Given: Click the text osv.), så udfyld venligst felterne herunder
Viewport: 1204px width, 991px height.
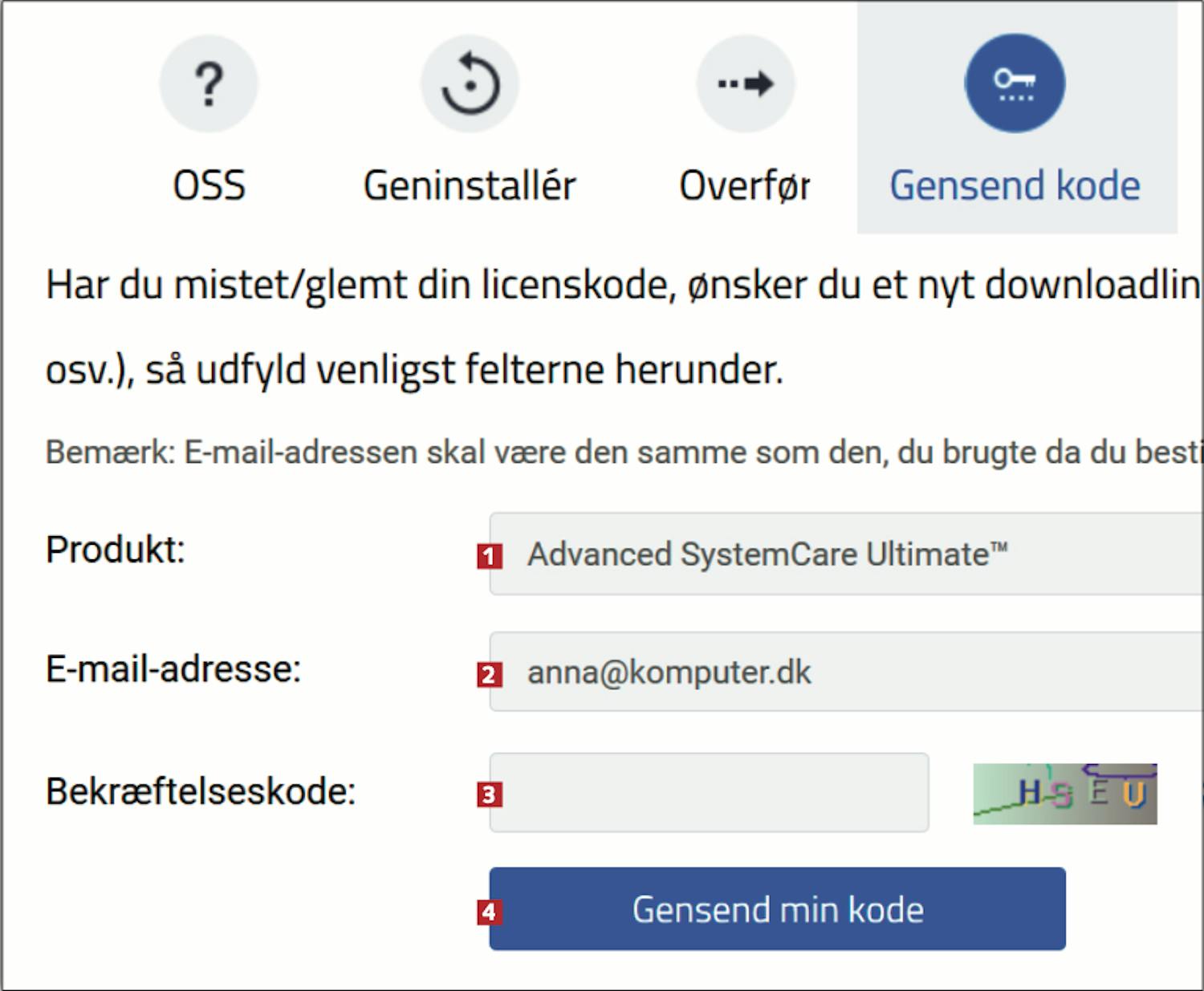Looking at the screenshot, I should 414,370.
